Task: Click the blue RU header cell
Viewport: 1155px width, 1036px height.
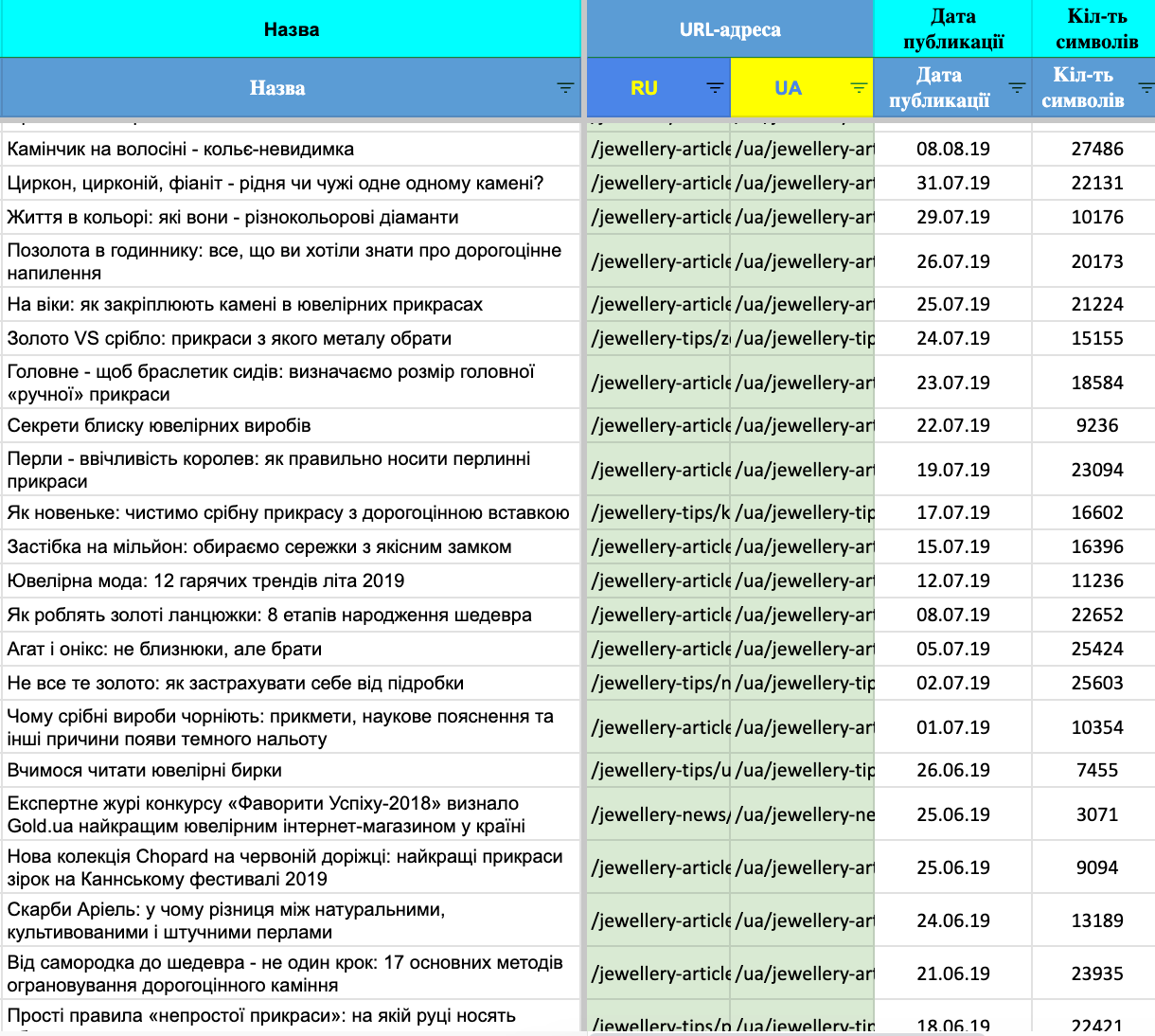Action: point(644,88)
